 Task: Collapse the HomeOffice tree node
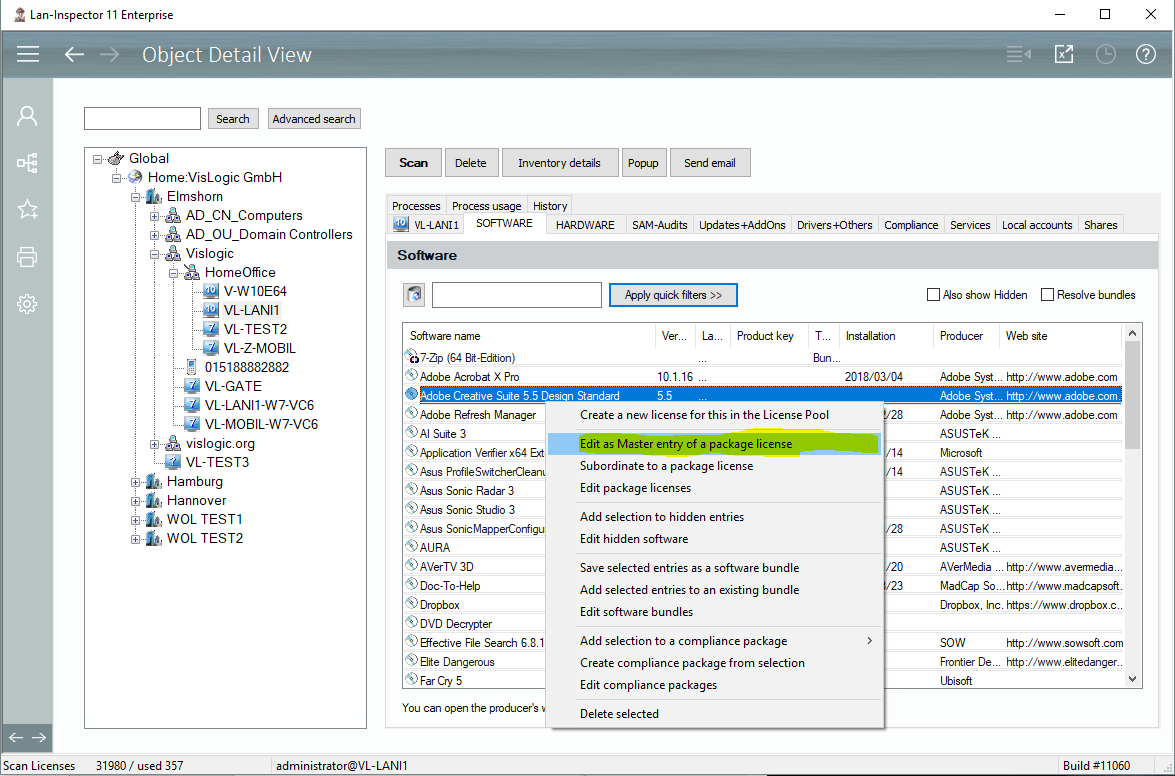174,273
